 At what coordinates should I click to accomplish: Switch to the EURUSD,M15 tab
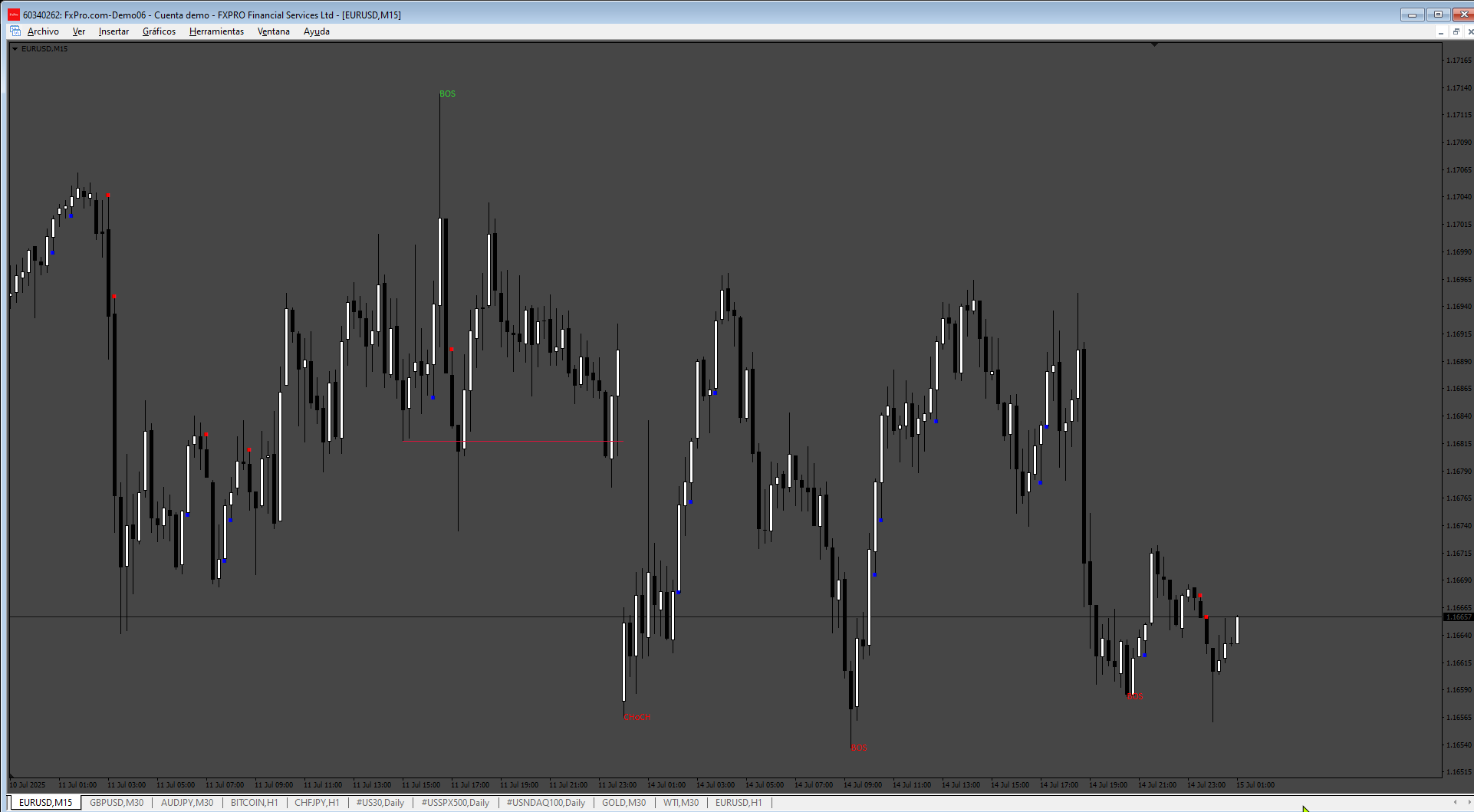45,803
